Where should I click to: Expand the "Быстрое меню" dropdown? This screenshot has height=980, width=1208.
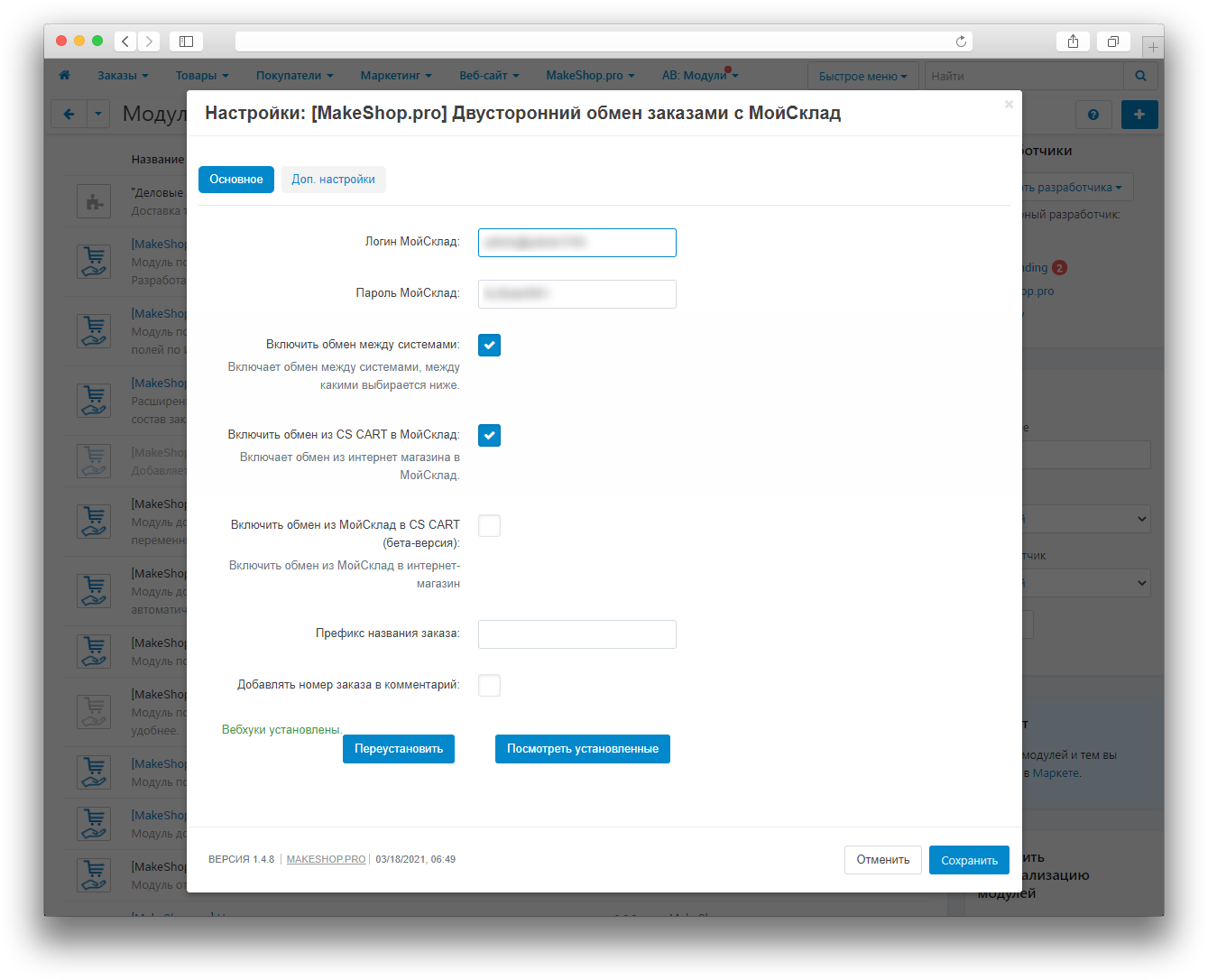coord(862,76)
